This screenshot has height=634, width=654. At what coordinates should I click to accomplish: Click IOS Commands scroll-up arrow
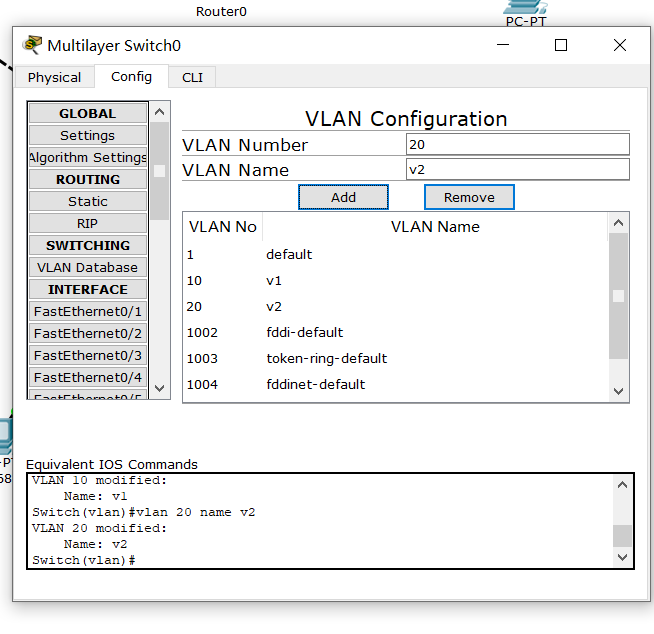[x=622, y=485]
